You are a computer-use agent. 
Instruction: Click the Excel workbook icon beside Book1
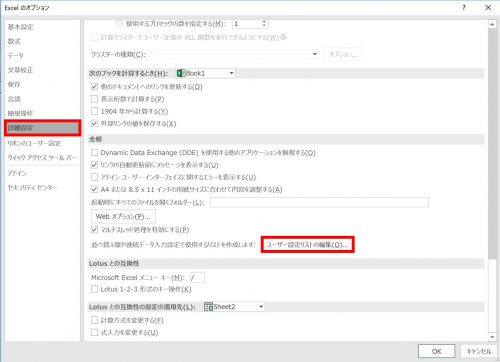[181, 73]
